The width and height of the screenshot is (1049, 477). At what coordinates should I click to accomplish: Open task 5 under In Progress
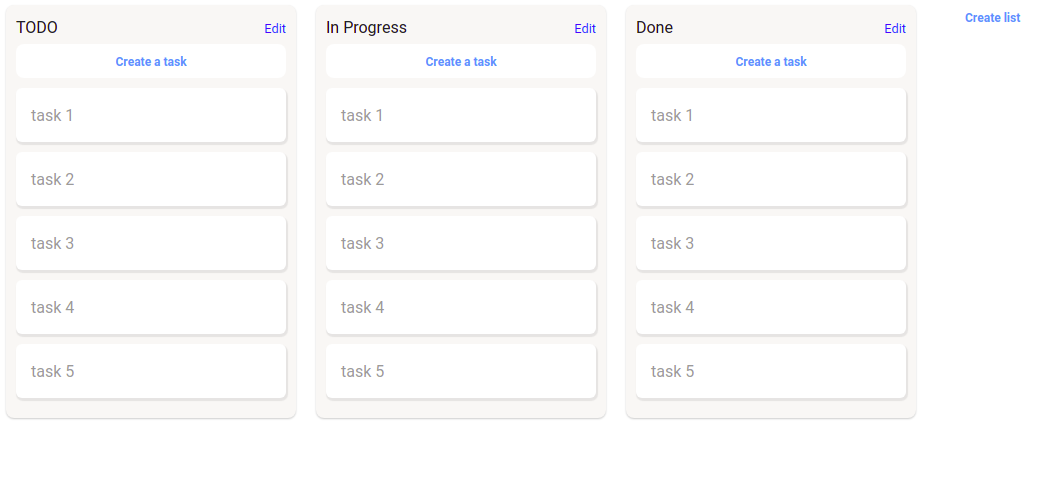[461, 371]
